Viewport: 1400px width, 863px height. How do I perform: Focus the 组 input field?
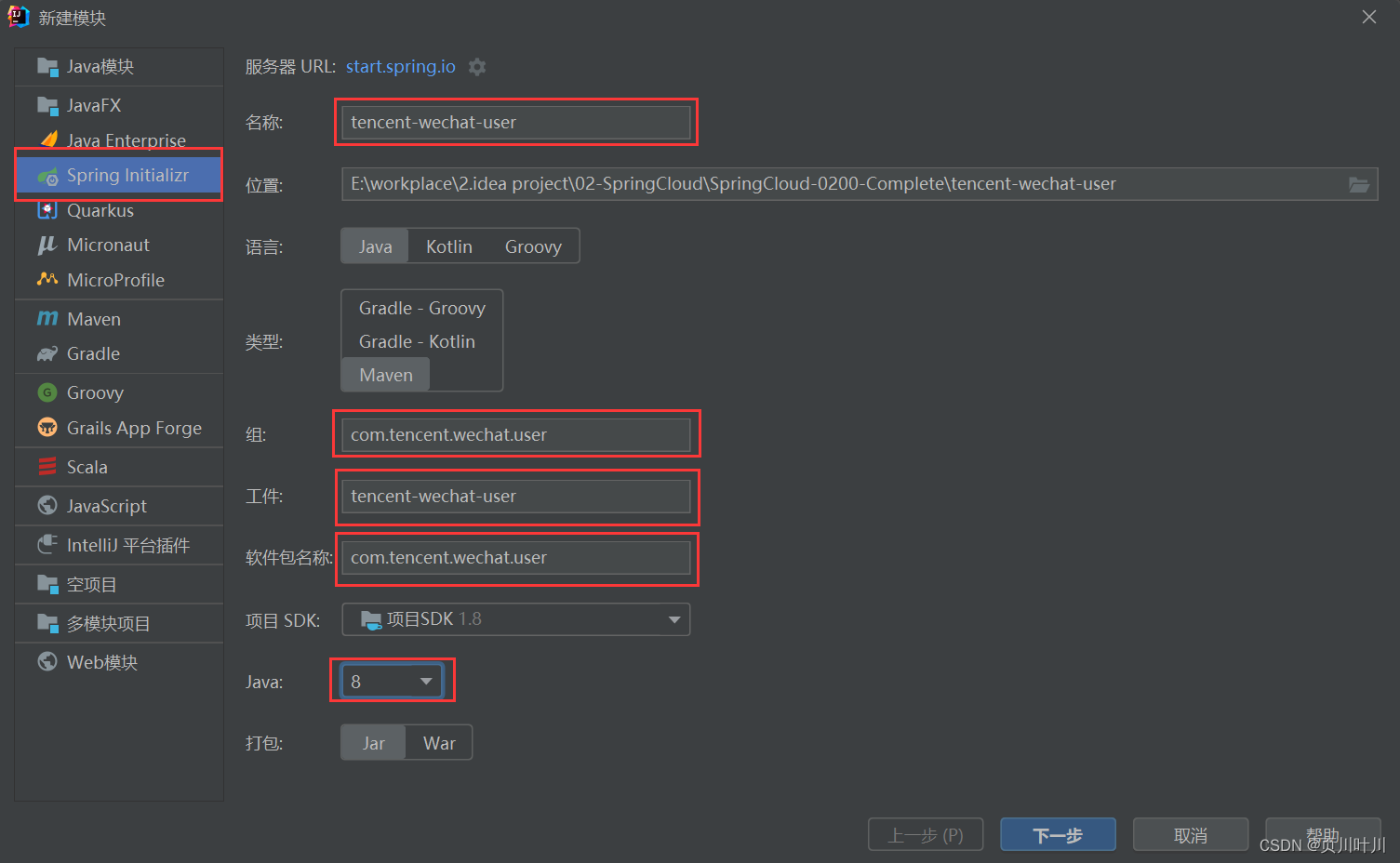pyautogui.click(x=516, y=435)
